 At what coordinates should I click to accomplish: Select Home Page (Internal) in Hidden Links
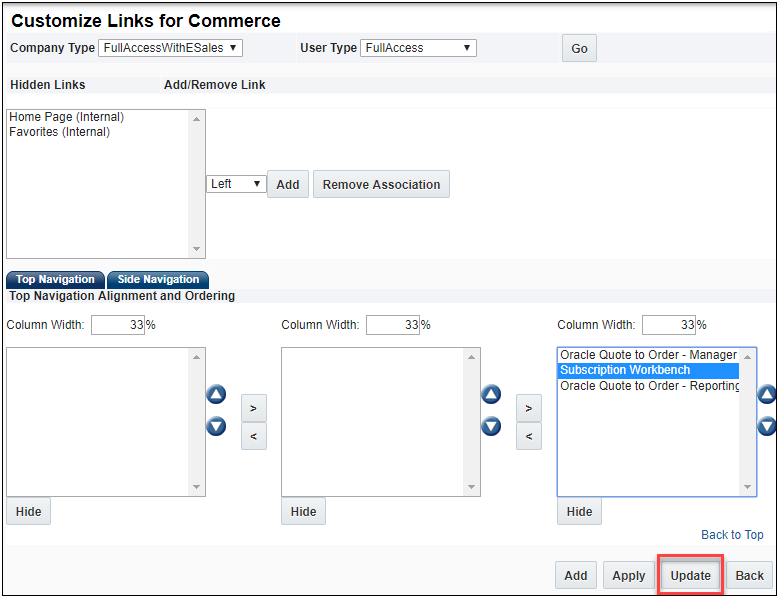pyautogui.click(x=66, y=117)
